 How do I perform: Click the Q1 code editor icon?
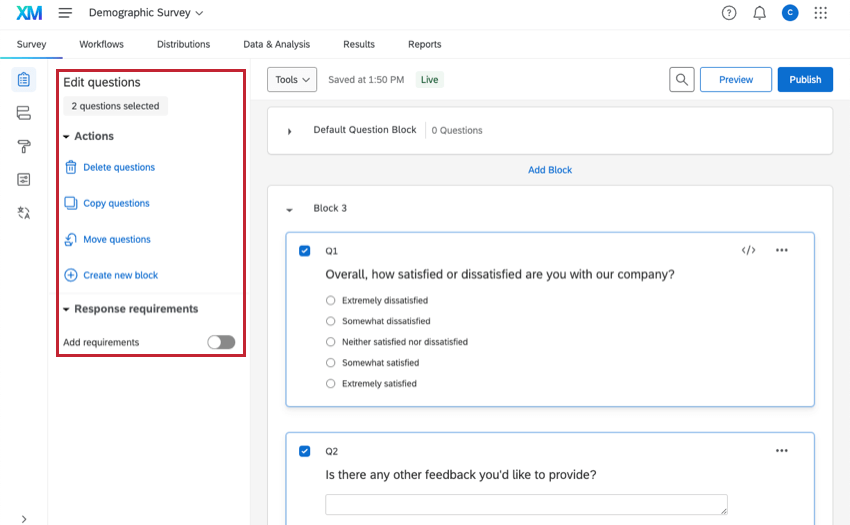click(x=748, y=250)
